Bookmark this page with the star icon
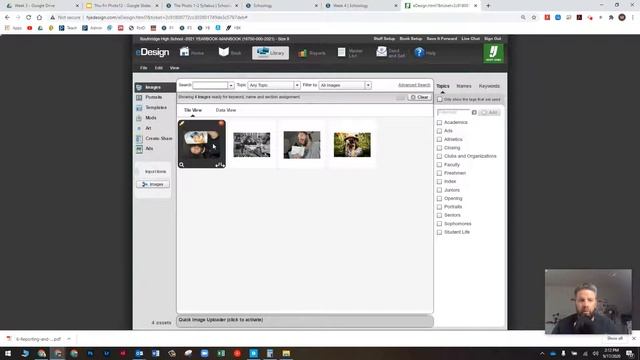Viewport: 640px width, 360px height. 534,18
